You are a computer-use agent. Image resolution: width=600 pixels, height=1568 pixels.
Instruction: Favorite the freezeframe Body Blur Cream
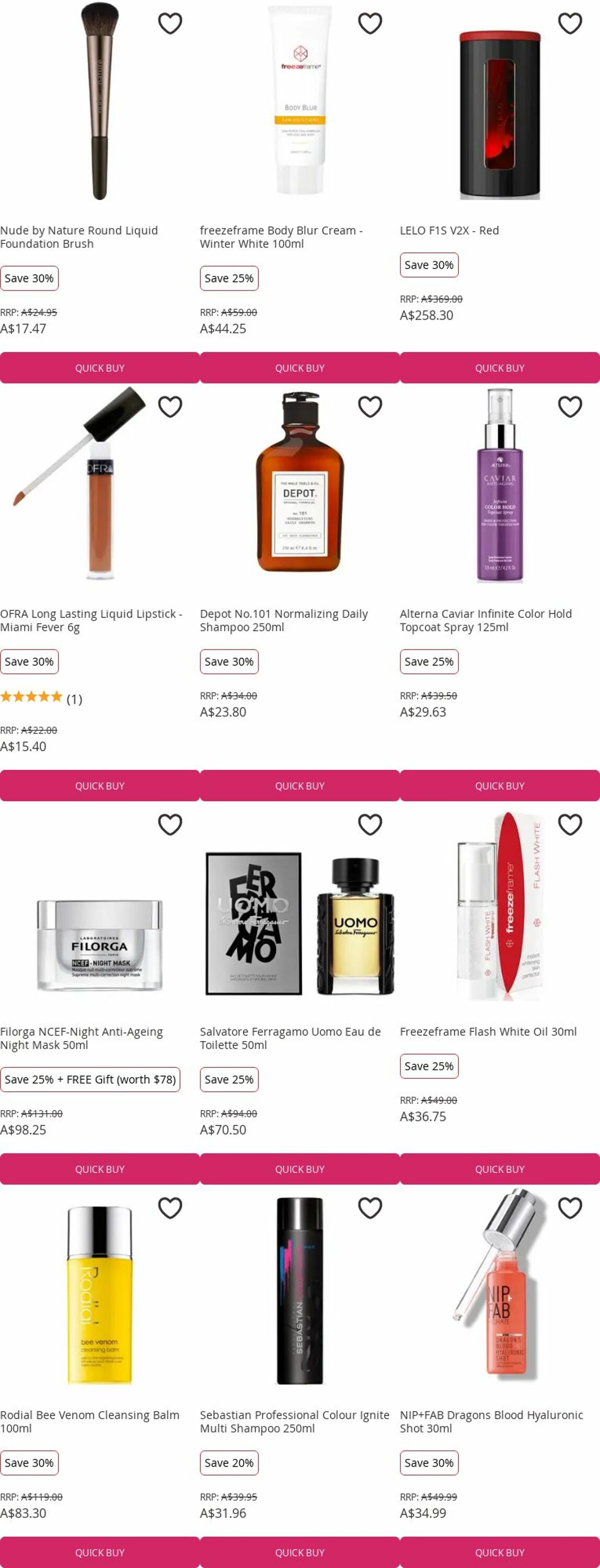370,23
